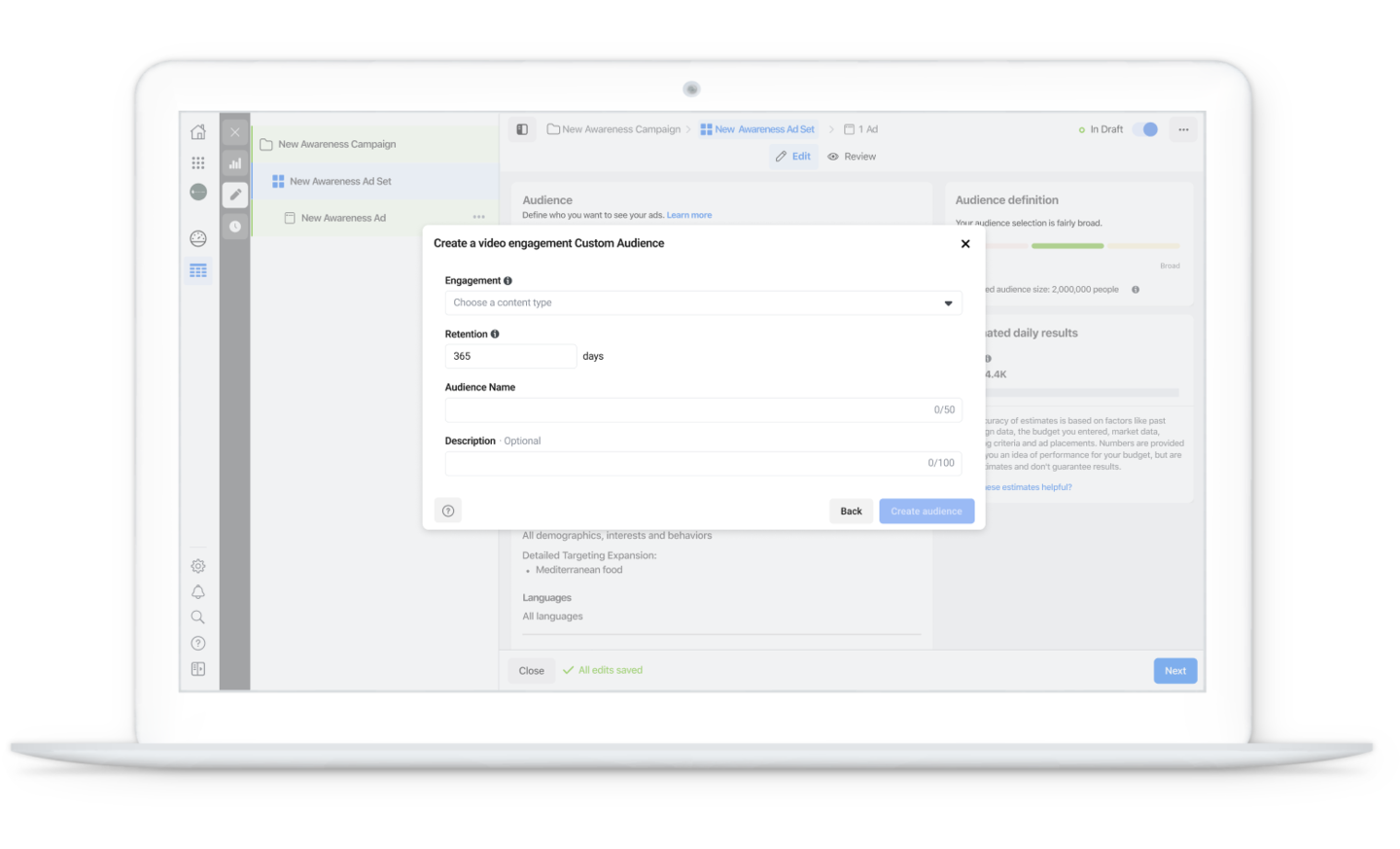
Task: Open the top-right more options menu
Action: pos(1183,129)
